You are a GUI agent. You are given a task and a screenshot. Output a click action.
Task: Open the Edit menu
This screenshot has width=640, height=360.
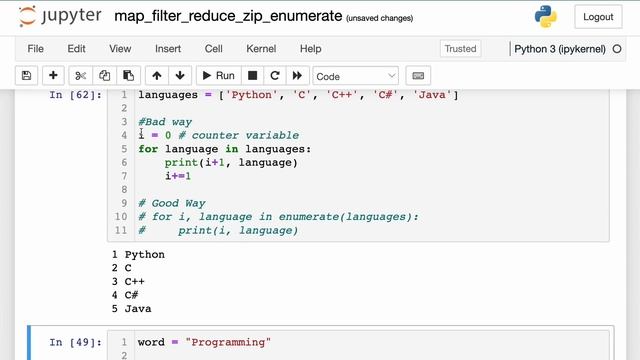[x=76, y=49]
